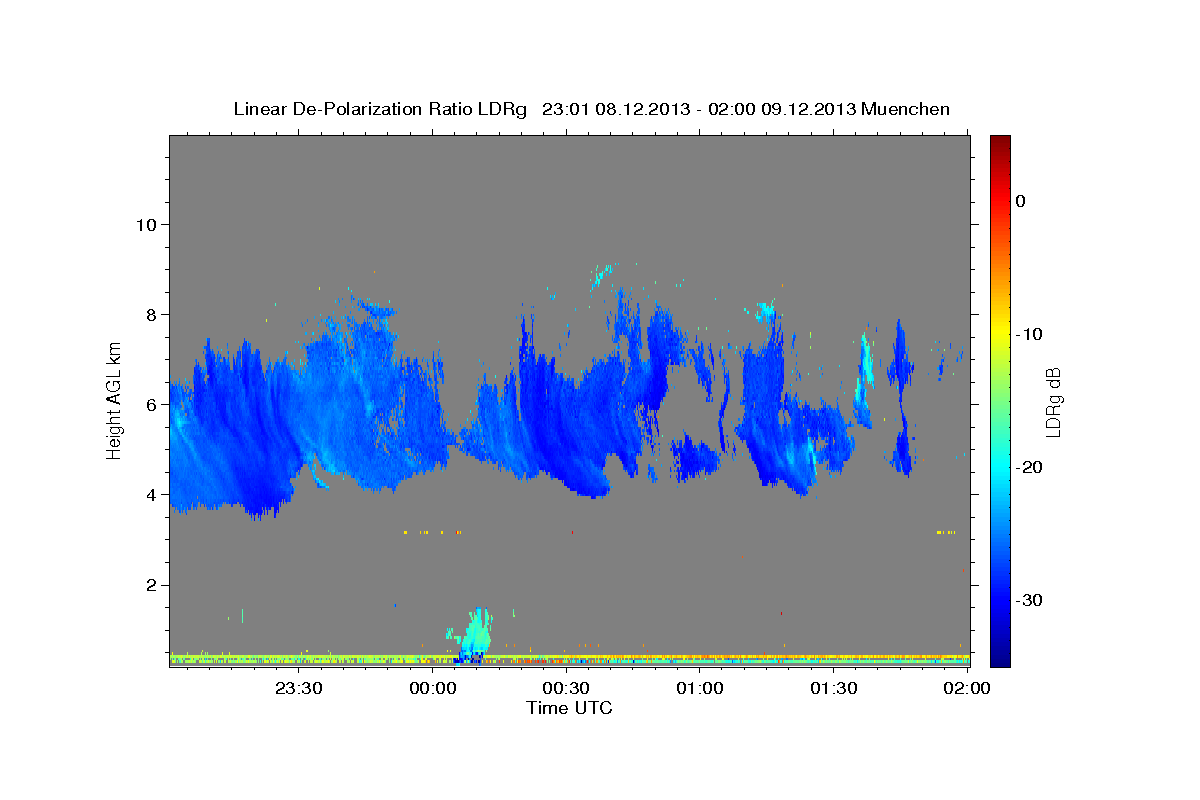Image resolution: width=1200 pixels, height=800 pixels.
Task: Click the height tick label 10
Action: [x=145, y=224]
